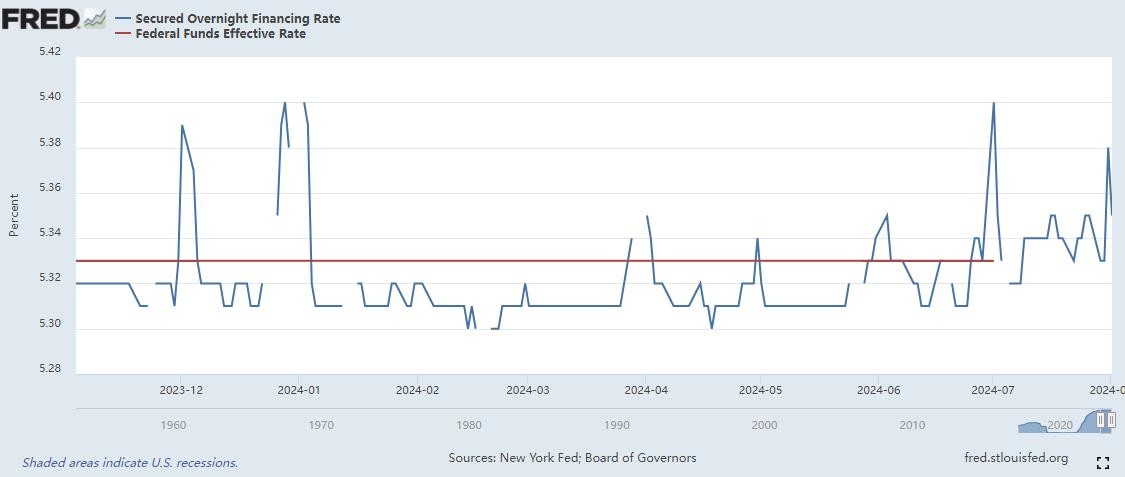Open the fred.stlouisfed.org link

click(1013, 458)
